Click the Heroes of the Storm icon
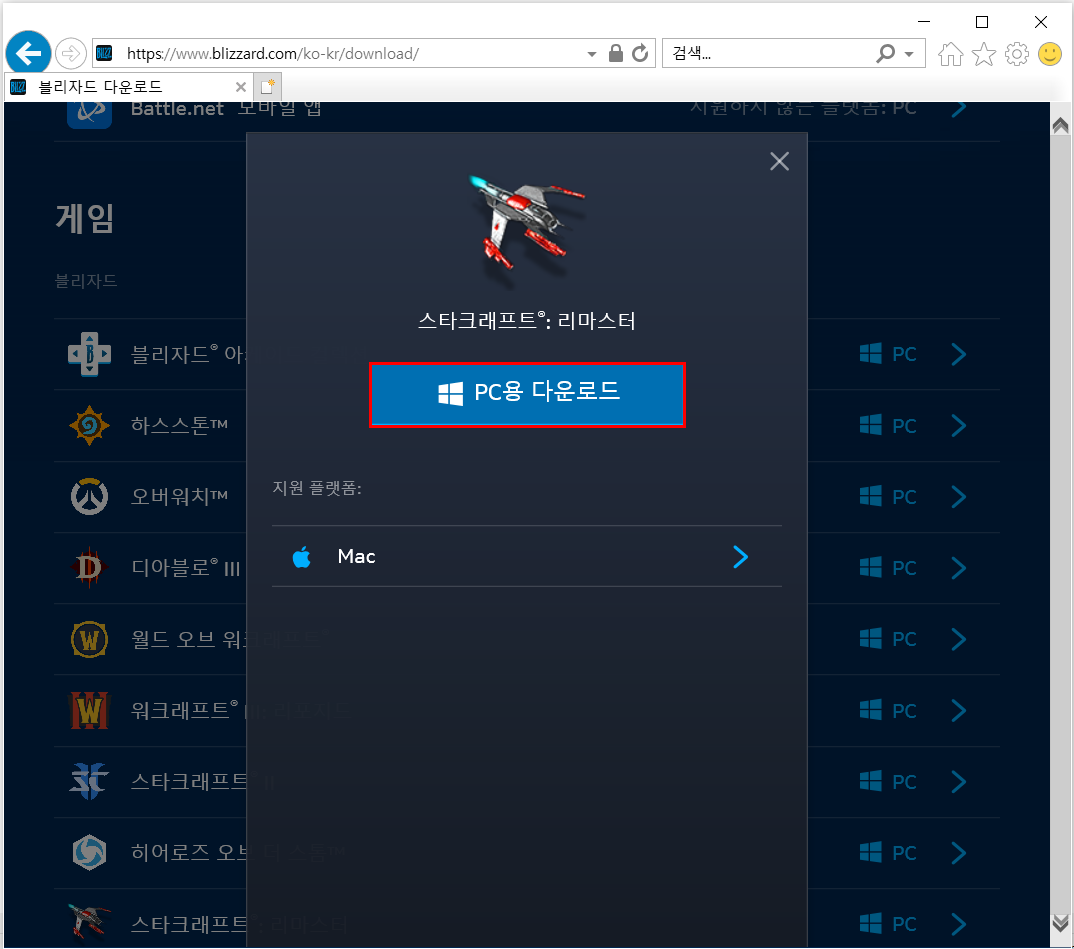The height and width of the screenshot is (949, 1074). 89,852
